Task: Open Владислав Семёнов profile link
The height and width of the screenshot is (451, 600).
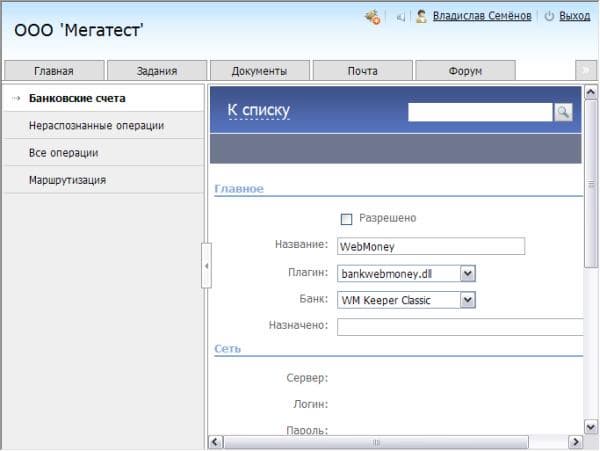Action: (x=482, y=16)
